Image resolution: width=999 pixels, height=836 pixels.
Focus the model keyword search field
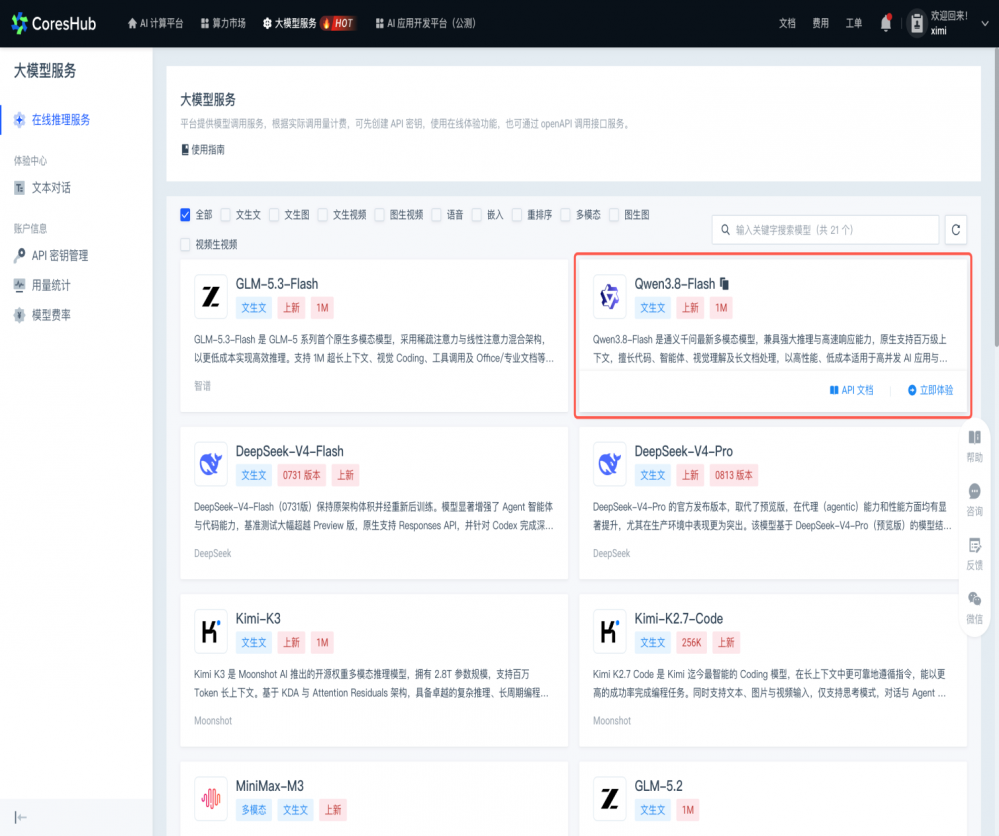825,230
